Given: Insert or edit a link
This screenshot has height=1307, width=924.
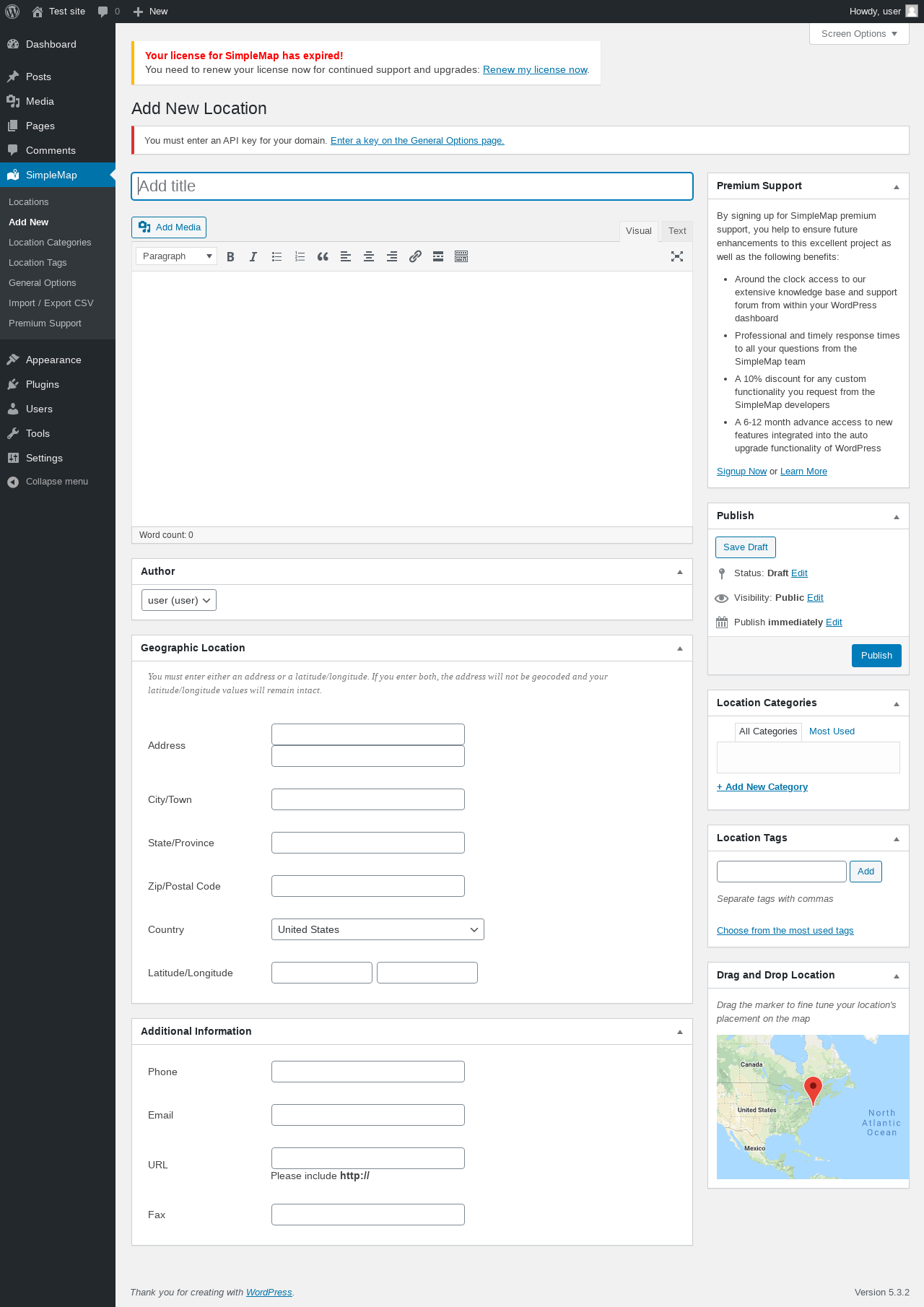Looking at the screenshot, I should (415, 256).
